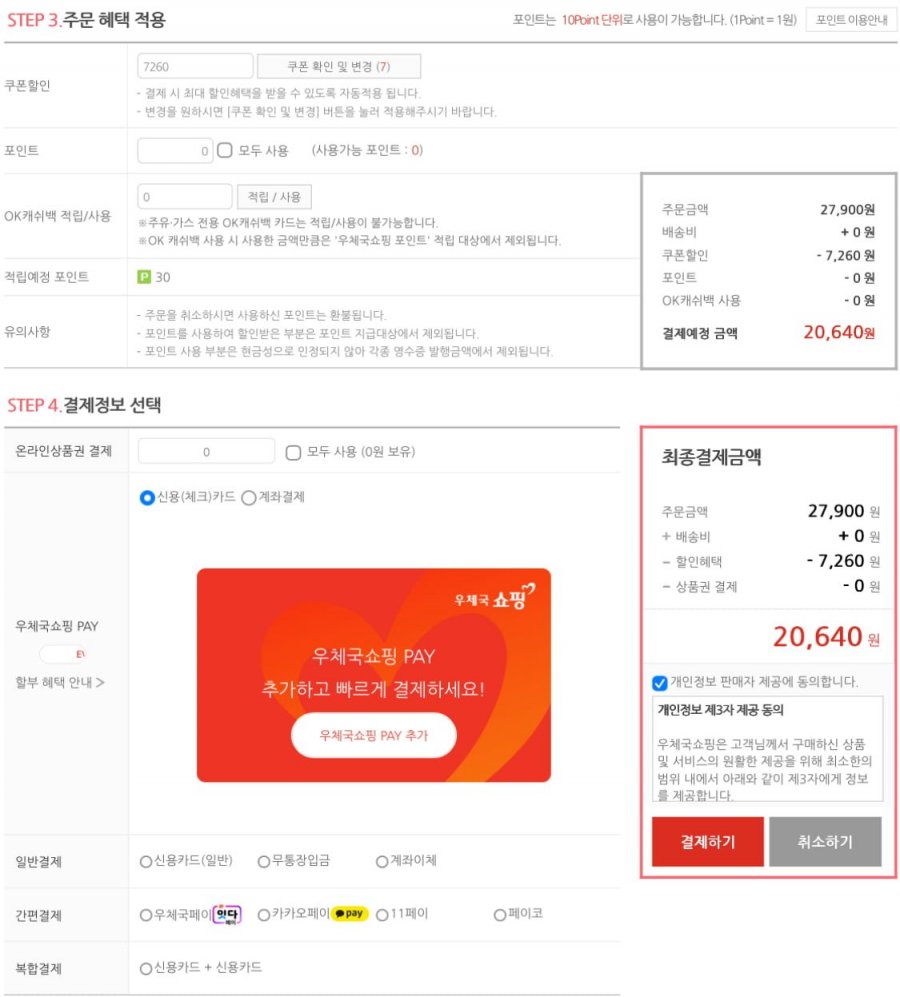900x997 pixels.
Task: Uncheck 개인정보 판매자 제공 동의 checkbox
Action: pos(660,682)
